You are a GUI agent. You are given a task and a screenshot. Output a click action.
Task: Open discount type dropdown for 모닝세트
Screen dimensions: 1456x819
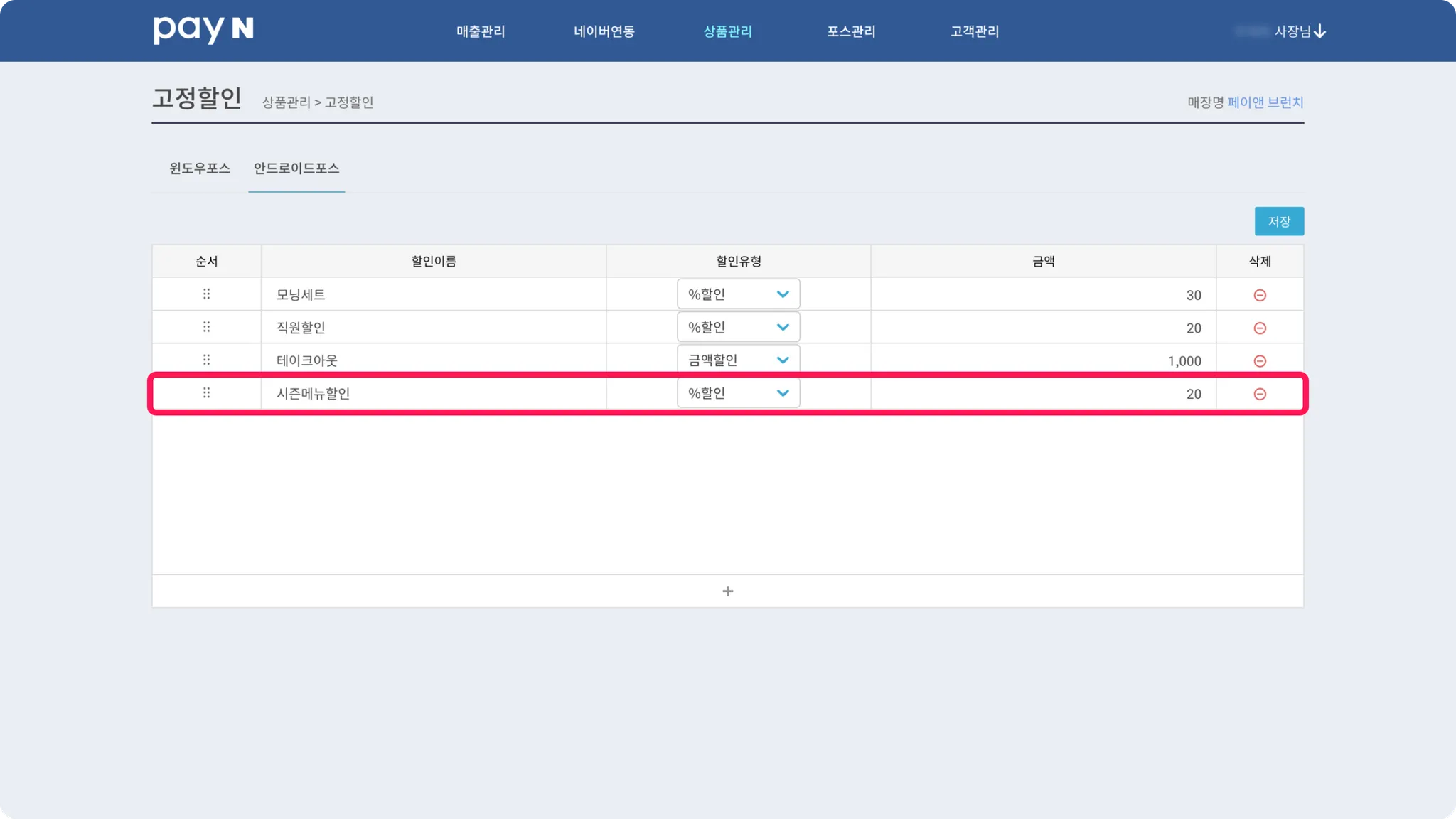click(x=738, y=294)
